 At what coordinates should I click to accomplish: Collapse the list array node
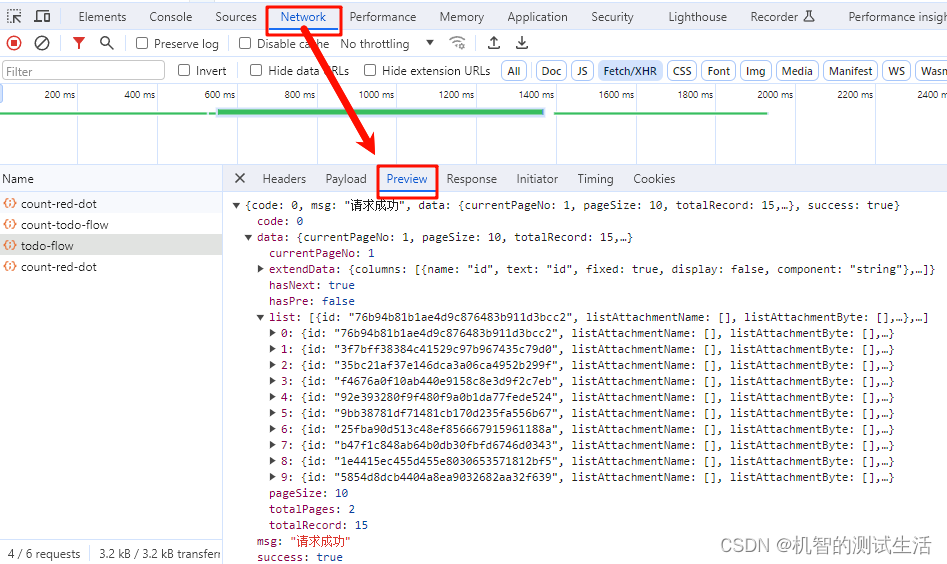(260, 317)
